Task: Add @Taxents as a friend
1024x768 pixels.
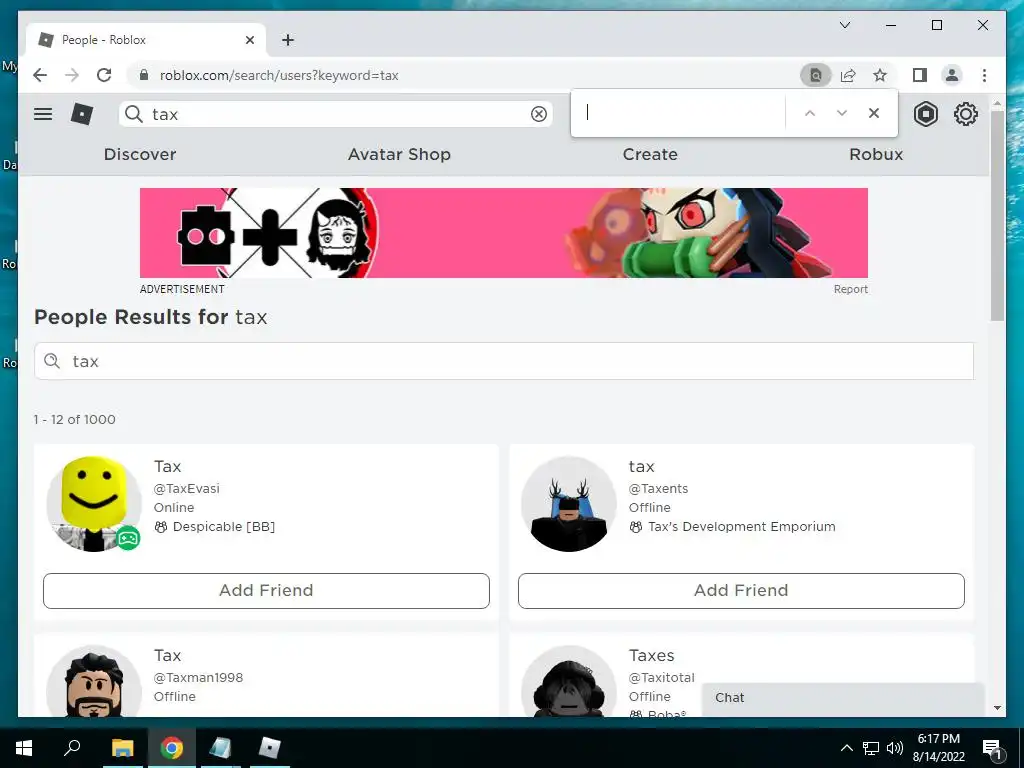Action: pyautogui.click(x=741, y=591)
